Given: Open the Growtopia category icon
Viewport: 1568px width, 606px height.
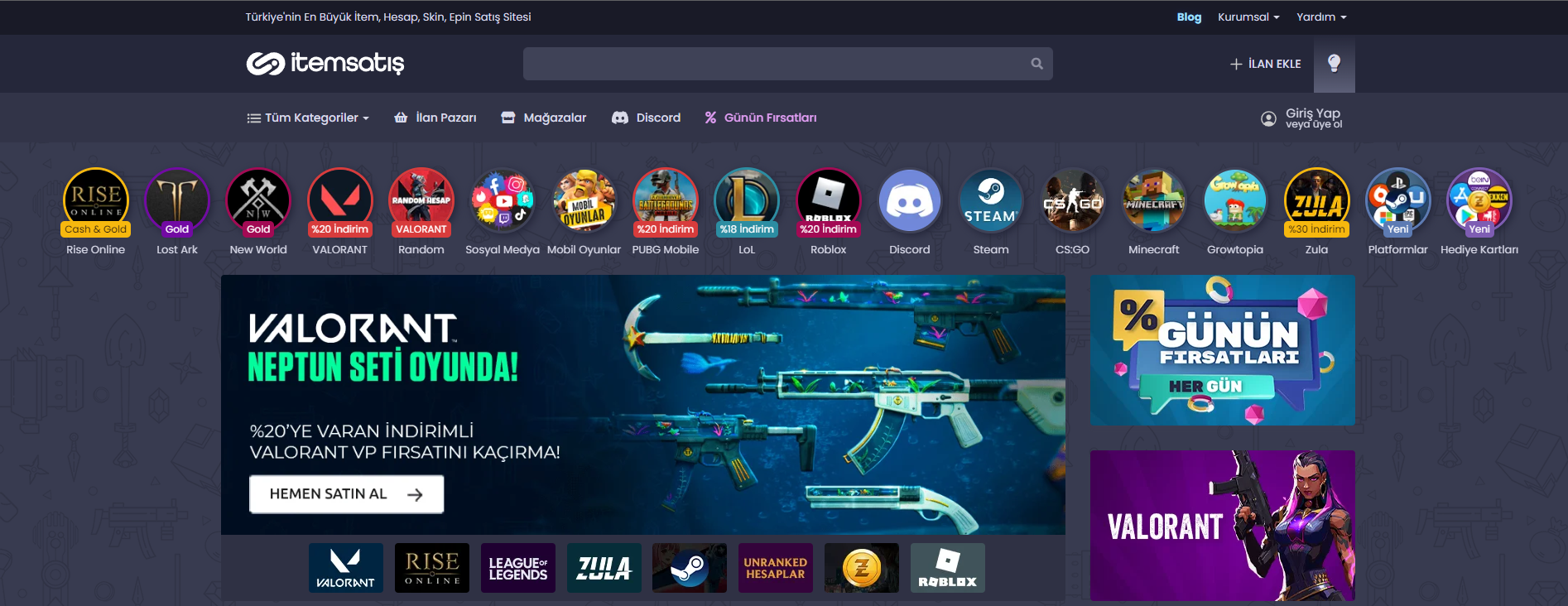Looking at the screenshot, I should pyautogui.click(x=1235, y=201).
